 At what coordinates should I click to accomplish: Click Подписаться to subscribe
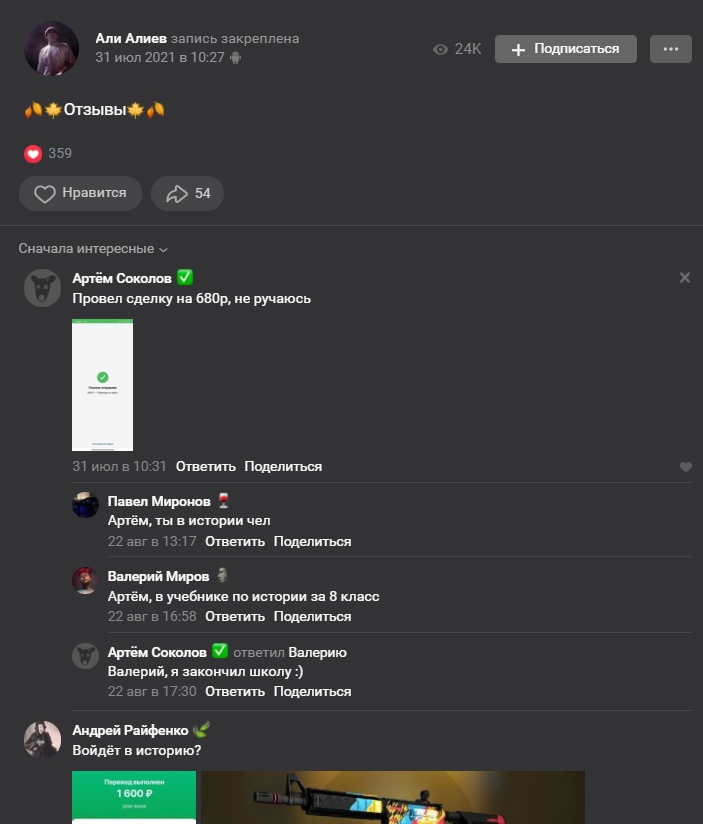(565, 49)
